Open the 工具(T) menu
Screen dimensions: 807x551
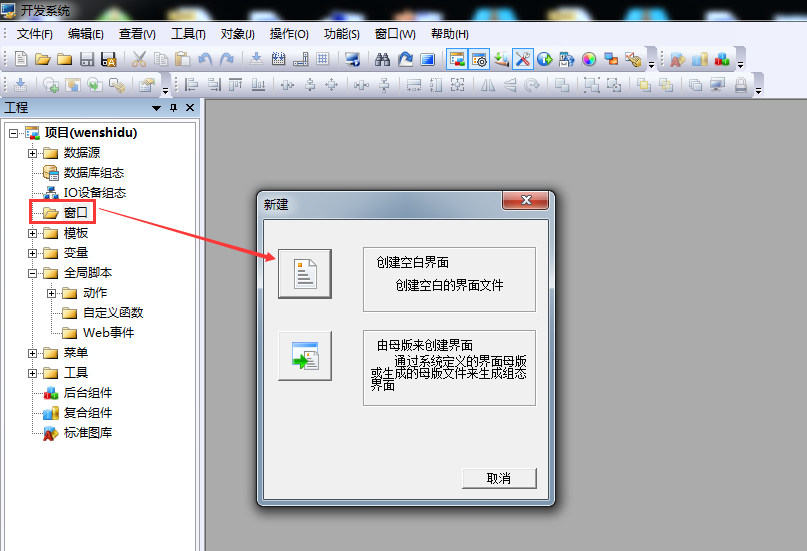[188, 34]
